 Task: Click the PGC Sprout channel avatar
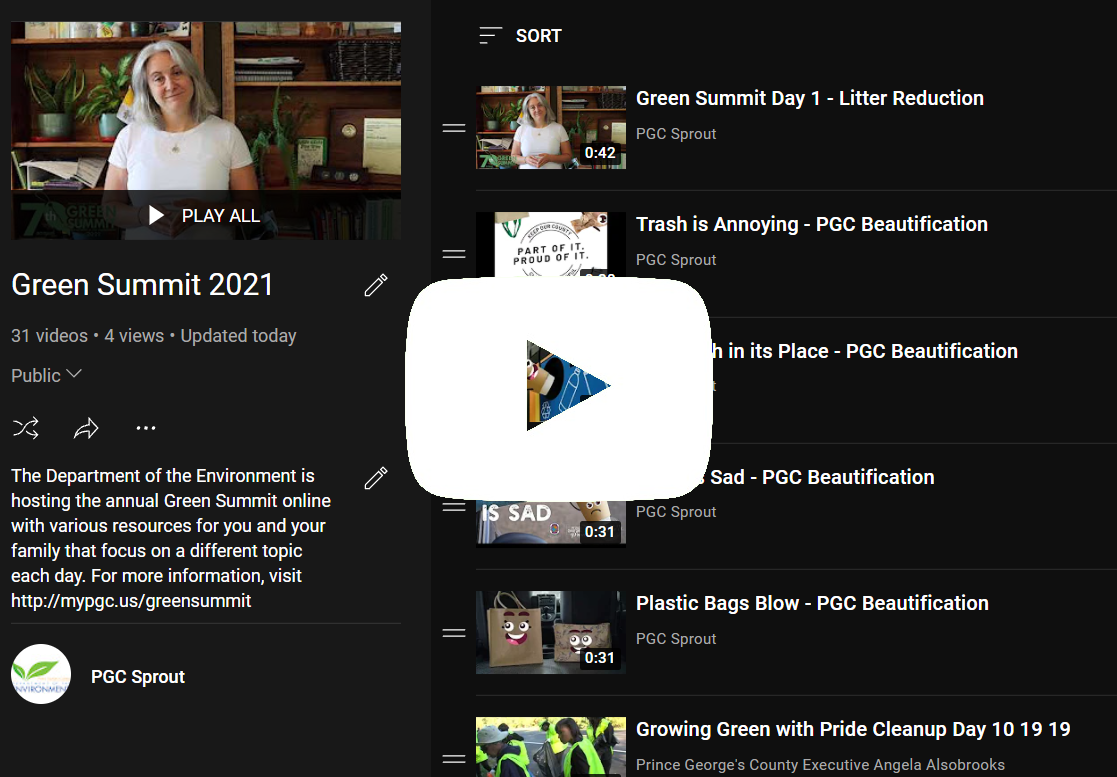(x=41, y=675)
